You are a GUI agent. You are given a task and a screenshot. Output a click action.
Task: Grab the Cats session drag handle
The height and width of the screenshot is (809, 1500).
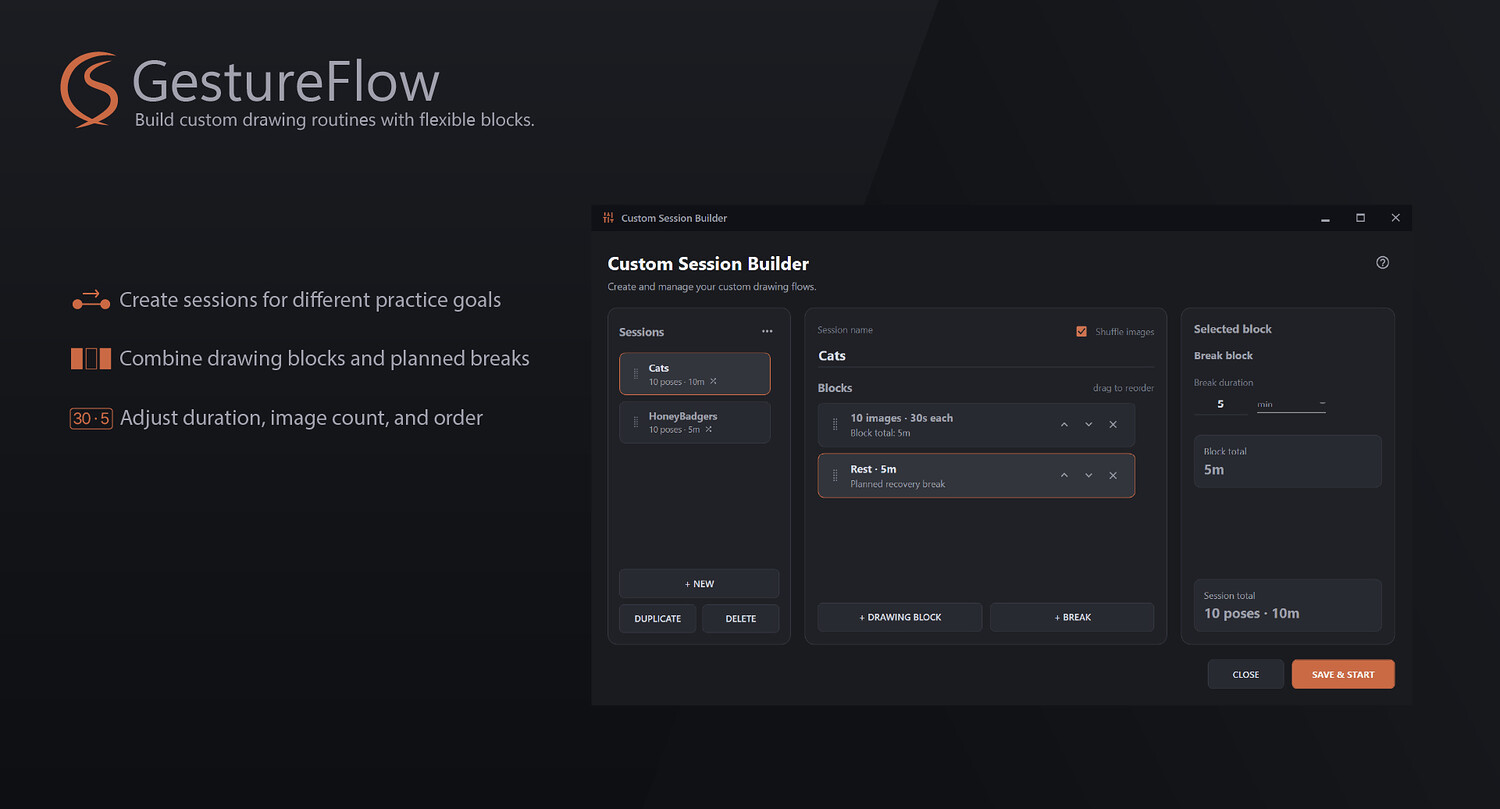636,374
